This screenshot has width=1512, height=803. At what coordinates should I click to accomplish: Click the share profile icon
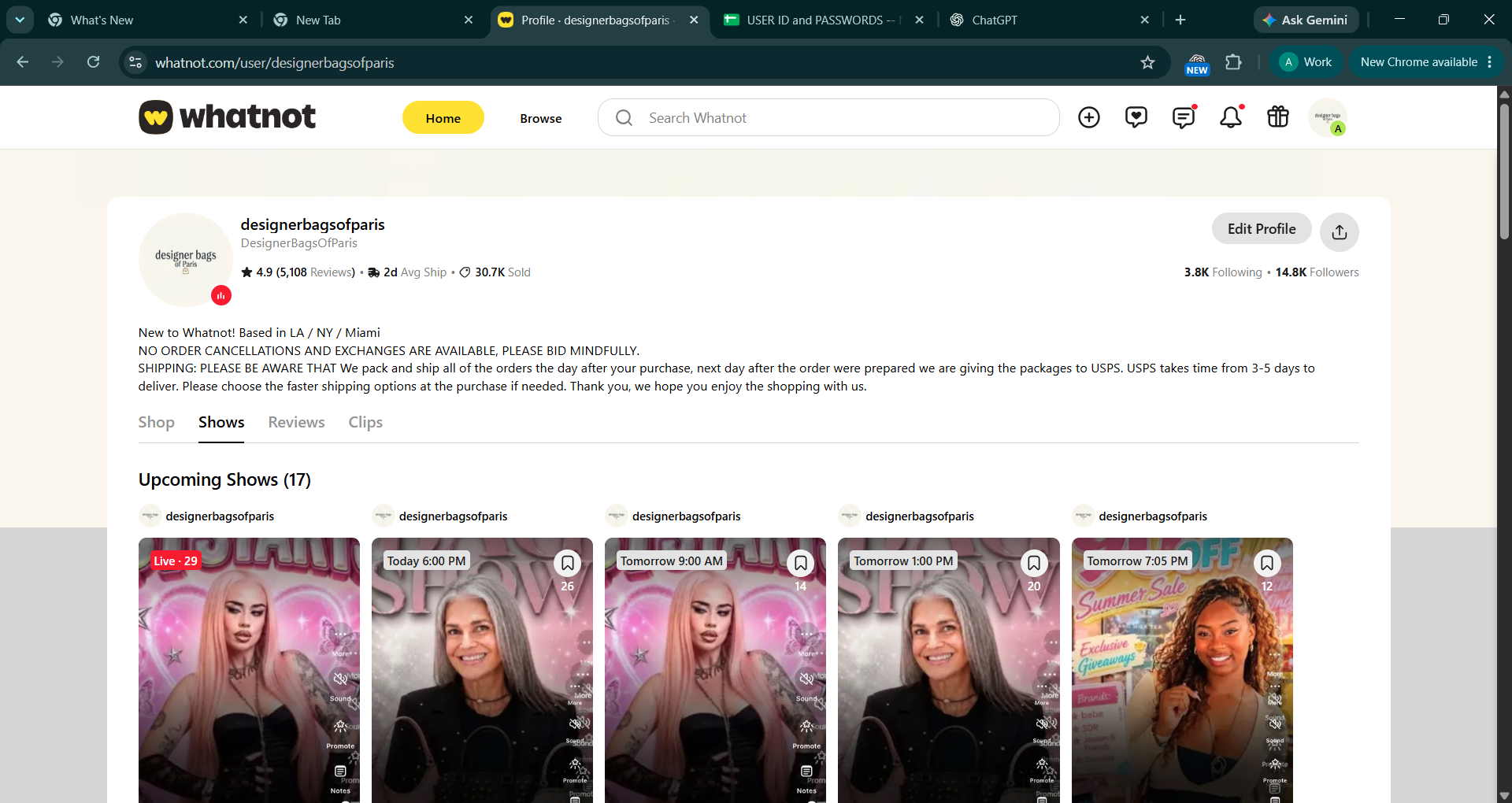[x=1340, y=232]
